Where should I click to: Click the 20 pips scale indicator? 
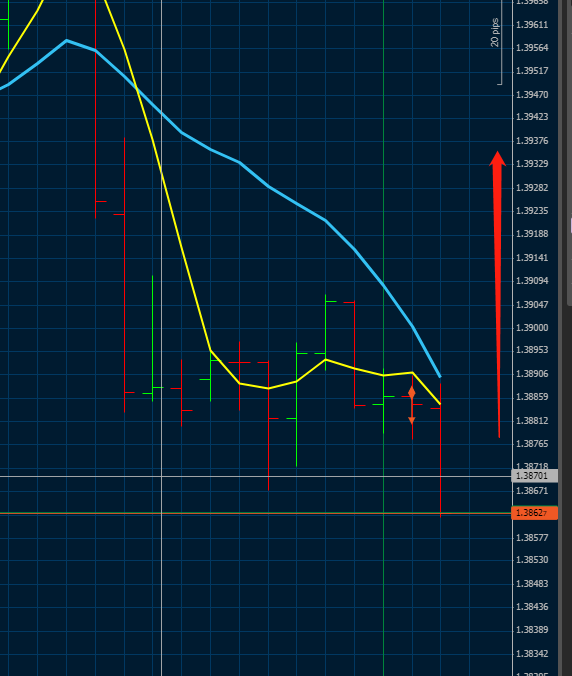pyautogui.click(x=497, y=42)
